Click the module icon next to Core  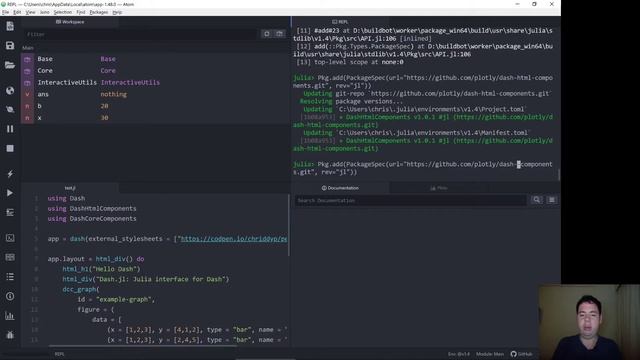pos(27,71)
